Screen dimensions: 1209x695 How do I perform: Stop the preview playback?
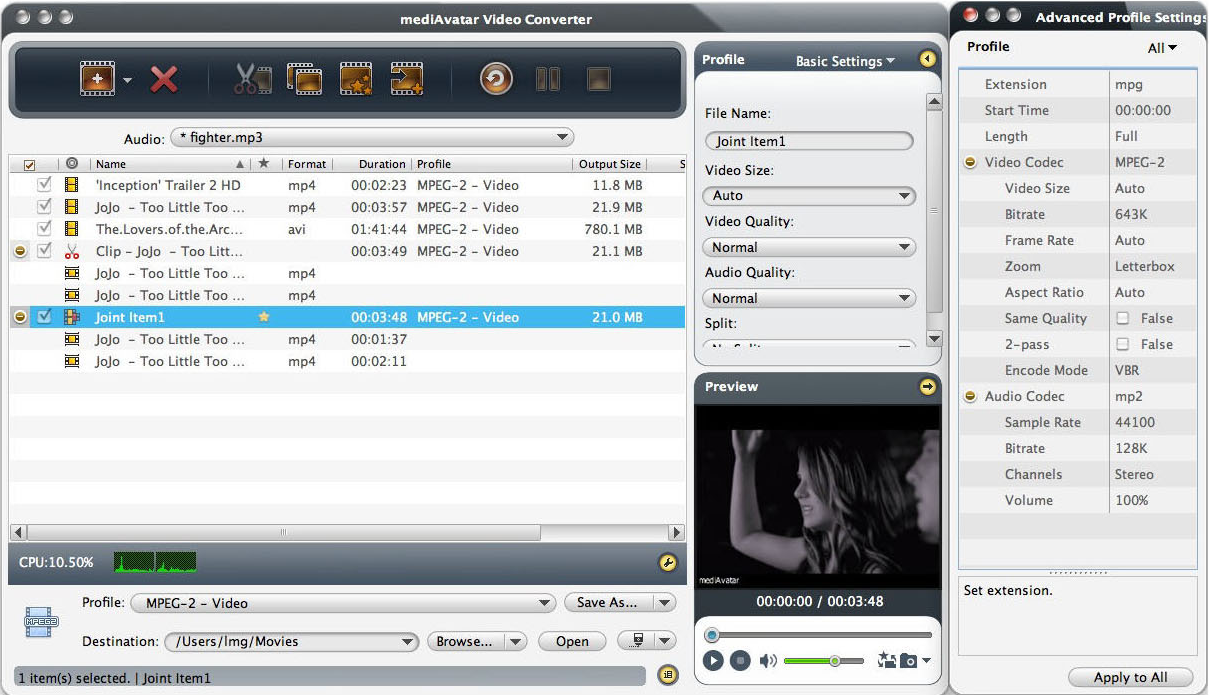739,660
